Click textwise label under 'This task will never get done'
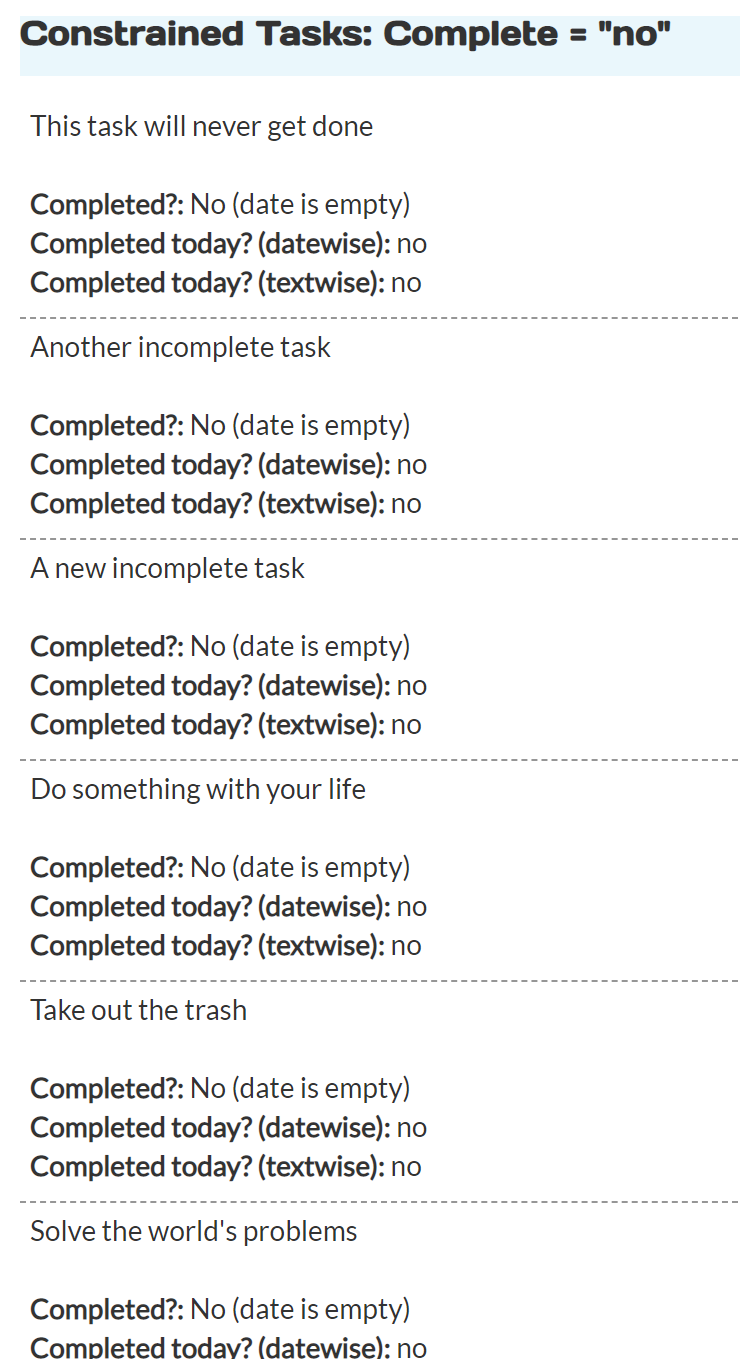This screenshot has height=1359, width=743. (207, 283)
